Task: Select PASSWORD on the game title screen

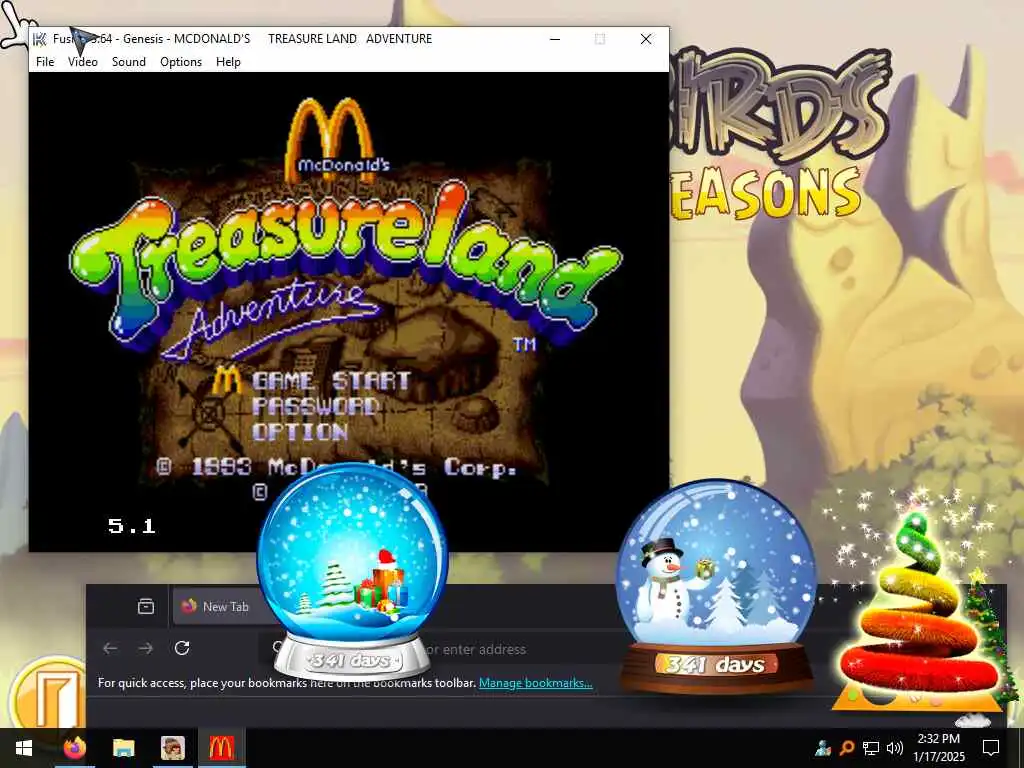Action: (315, 406)
